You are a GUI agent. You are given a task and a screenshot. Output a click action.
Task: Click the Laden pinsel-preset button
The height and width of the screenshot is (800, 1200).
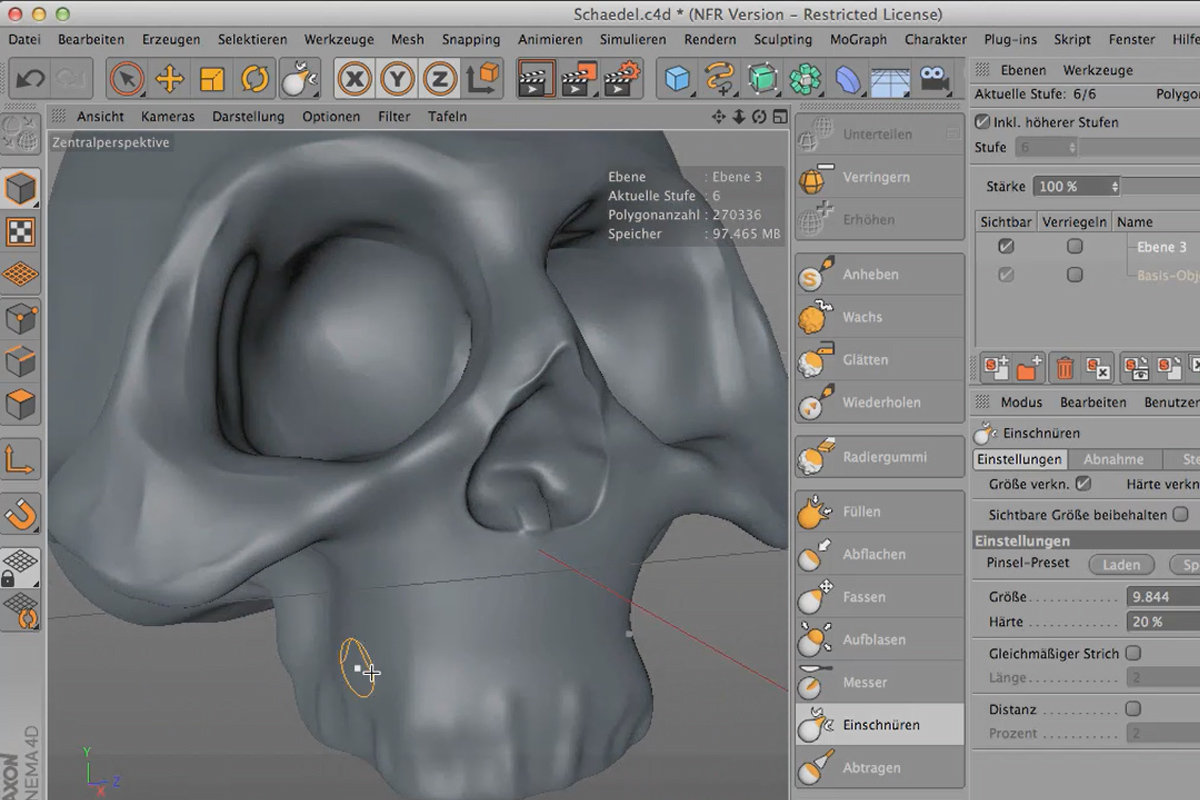(x=1121, y=564)
